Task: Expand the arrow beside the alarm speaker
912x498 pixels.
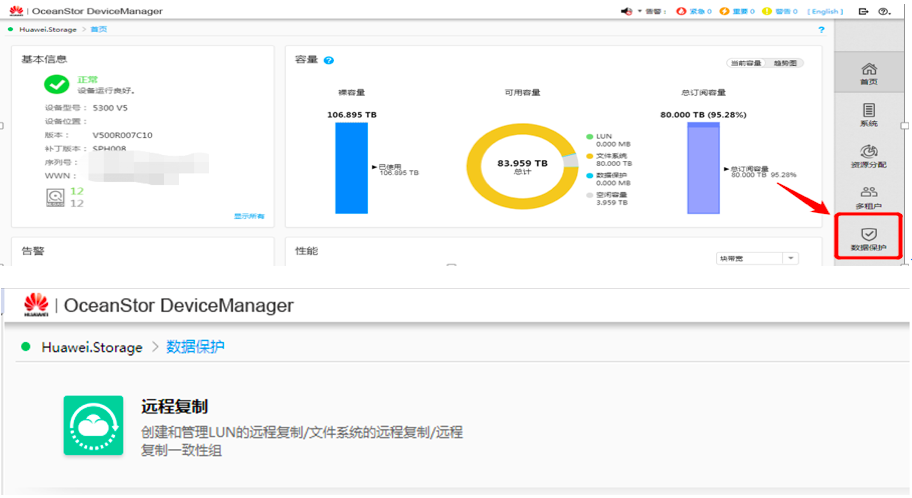Action: (x=639, y=11)
